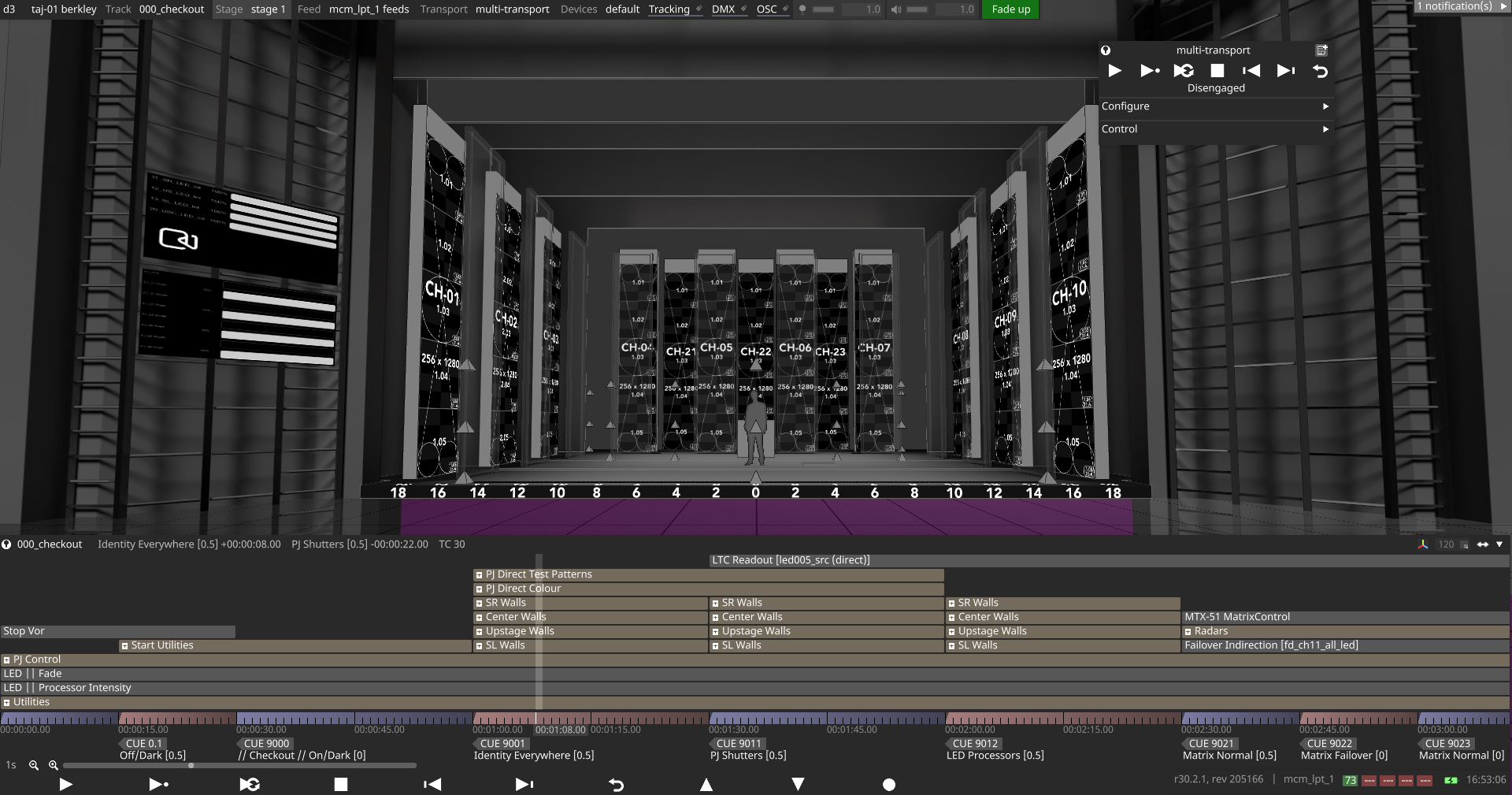Click help icon next to 000_checkout
1512x795 pixels.
pyautogui.click(x=6, y=544)
